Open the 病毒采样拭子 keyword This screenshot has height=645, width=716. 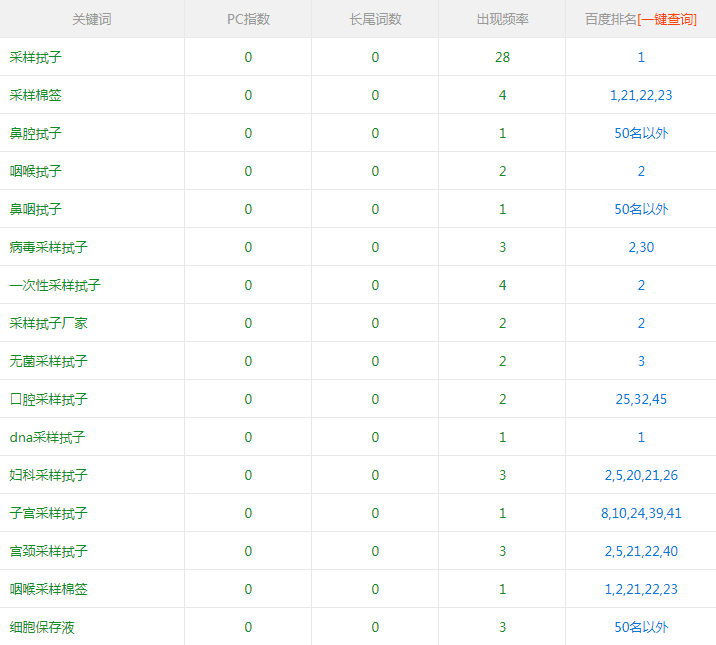(x=49, y=247)
